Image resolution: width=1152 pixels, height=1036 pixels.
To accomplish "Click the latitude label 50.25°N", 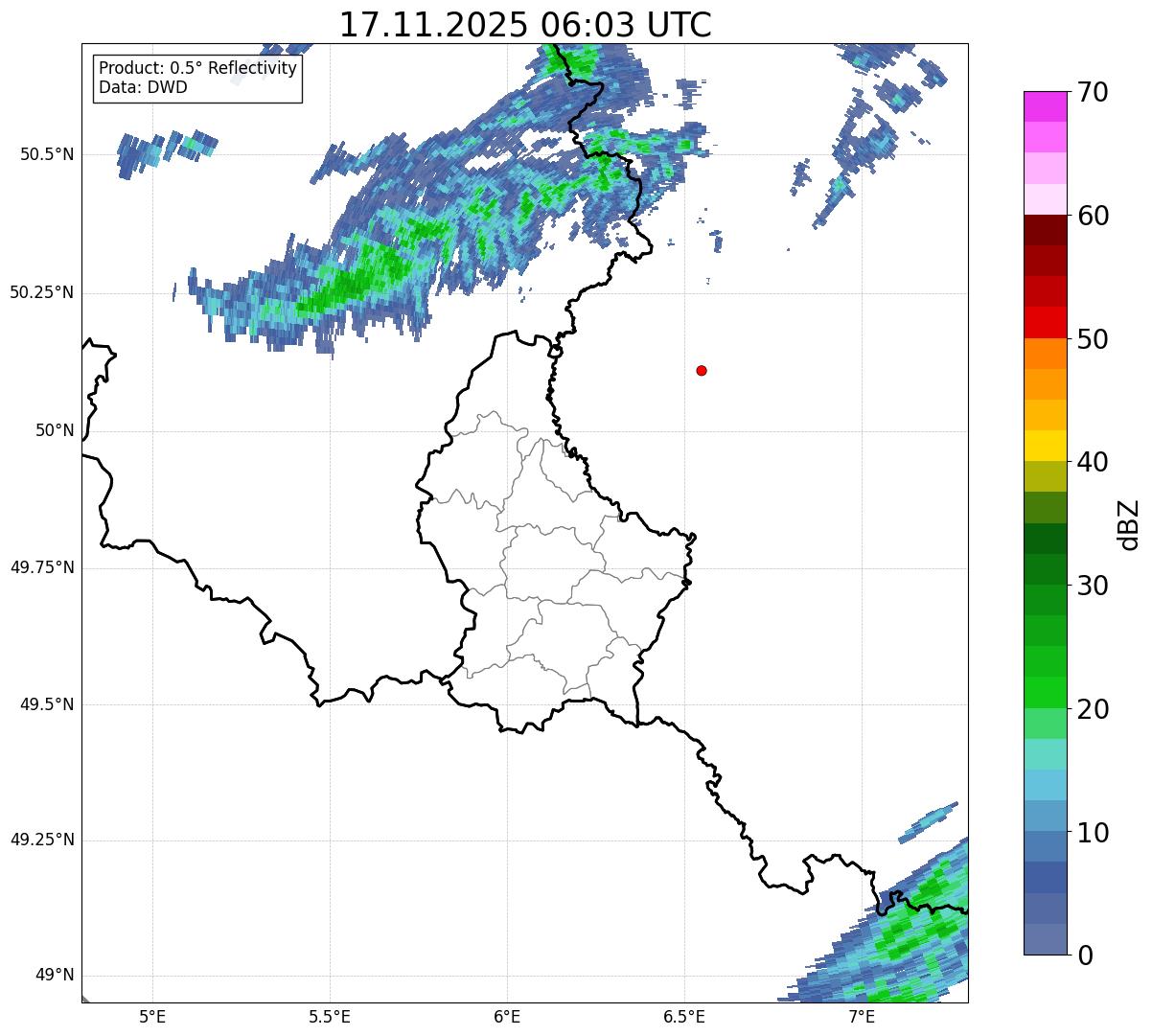I will coord(42,292).
